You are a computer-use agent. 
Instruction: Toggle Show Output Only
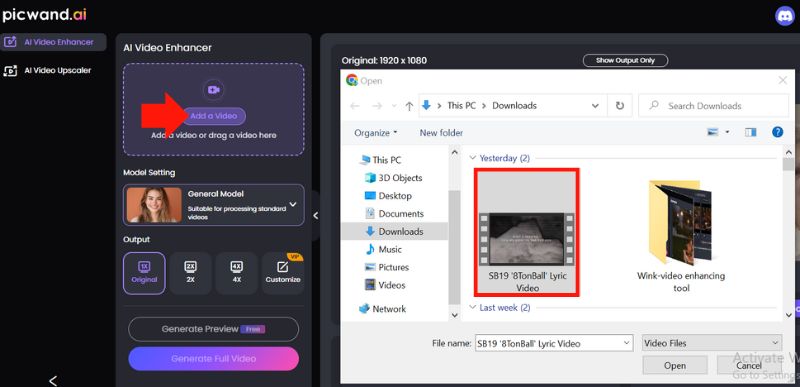(625, 60)
